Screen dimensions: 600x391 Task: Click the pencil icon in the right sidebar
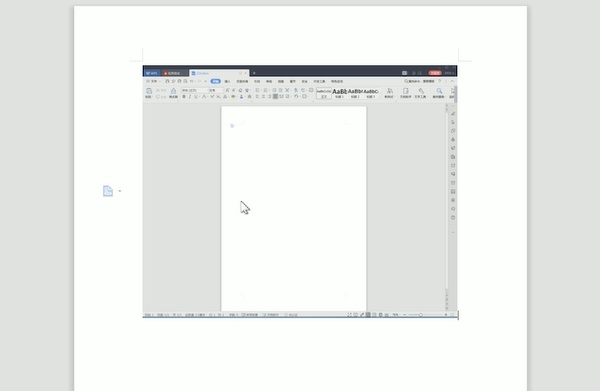coord(453,114)
